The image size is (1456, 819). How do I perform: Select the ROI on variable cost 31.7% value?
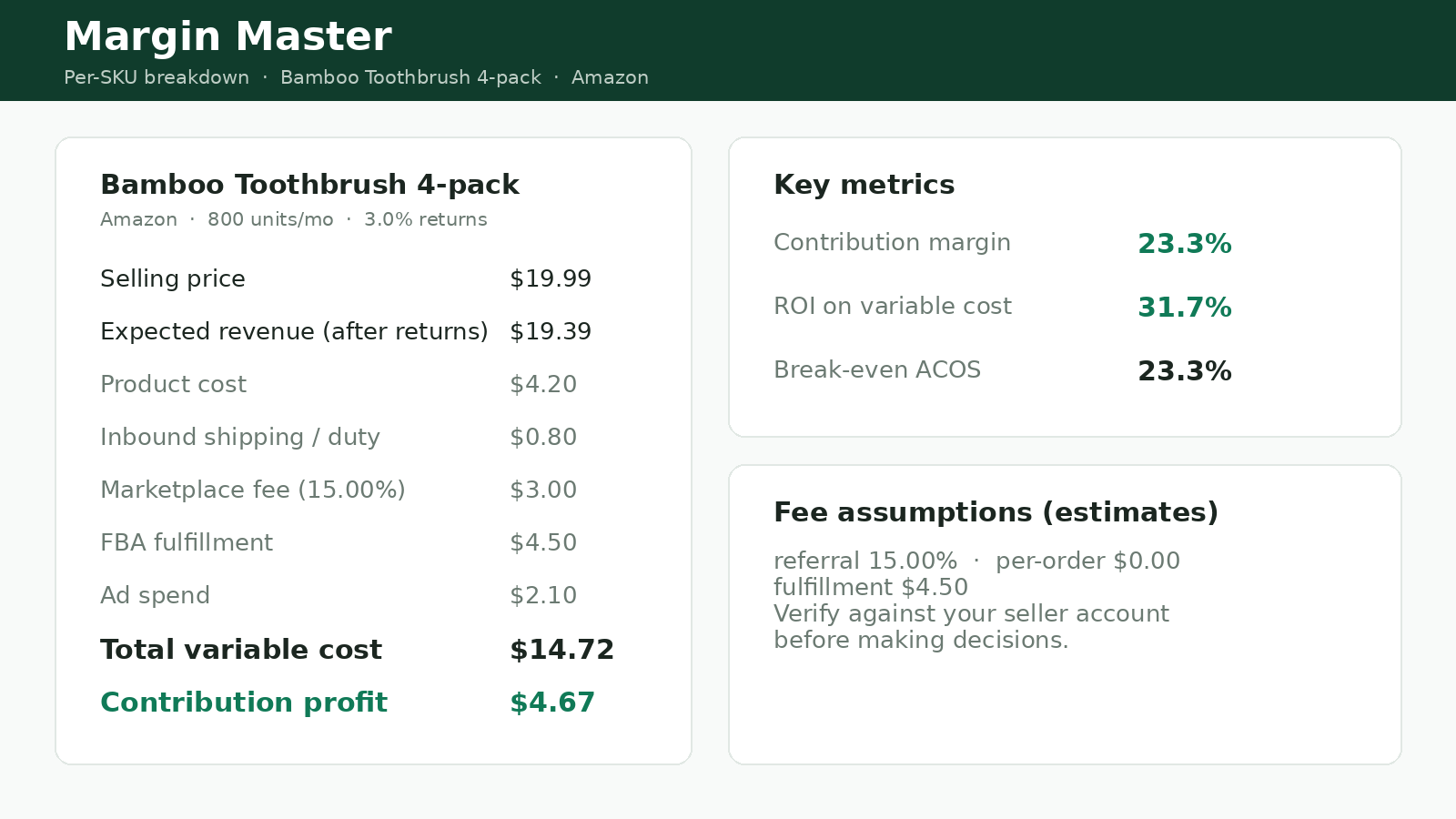pyautogui.click(x=1185, y=308)
